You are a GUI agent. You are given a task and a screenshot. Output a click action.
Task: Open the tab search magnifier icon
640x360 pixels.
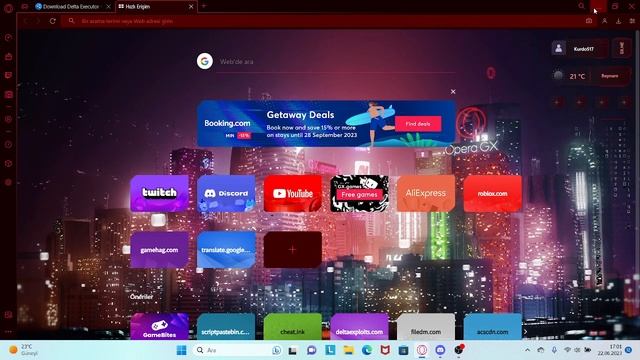click(x=581, y=6)
